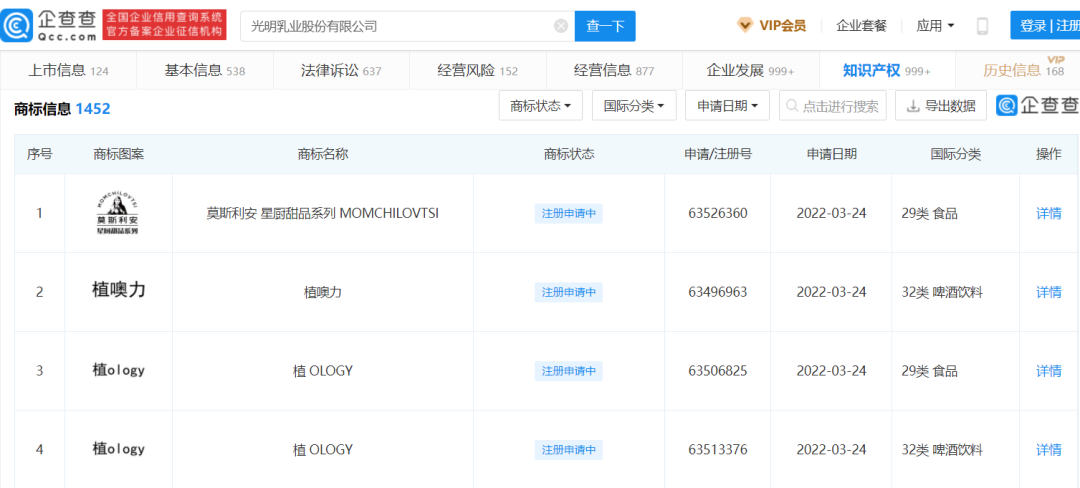The width and height of the screenshot is (1080, 488).
Task: Click the 注册申请中 status in row 3
Action: tap(568, 371)
